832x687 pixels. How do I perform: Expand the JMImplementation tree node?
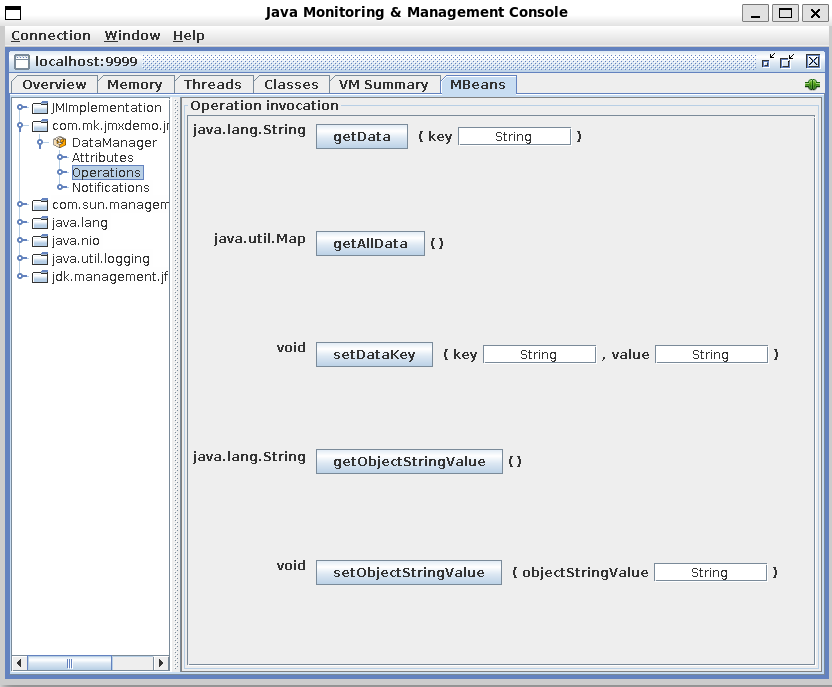[21, 108]
